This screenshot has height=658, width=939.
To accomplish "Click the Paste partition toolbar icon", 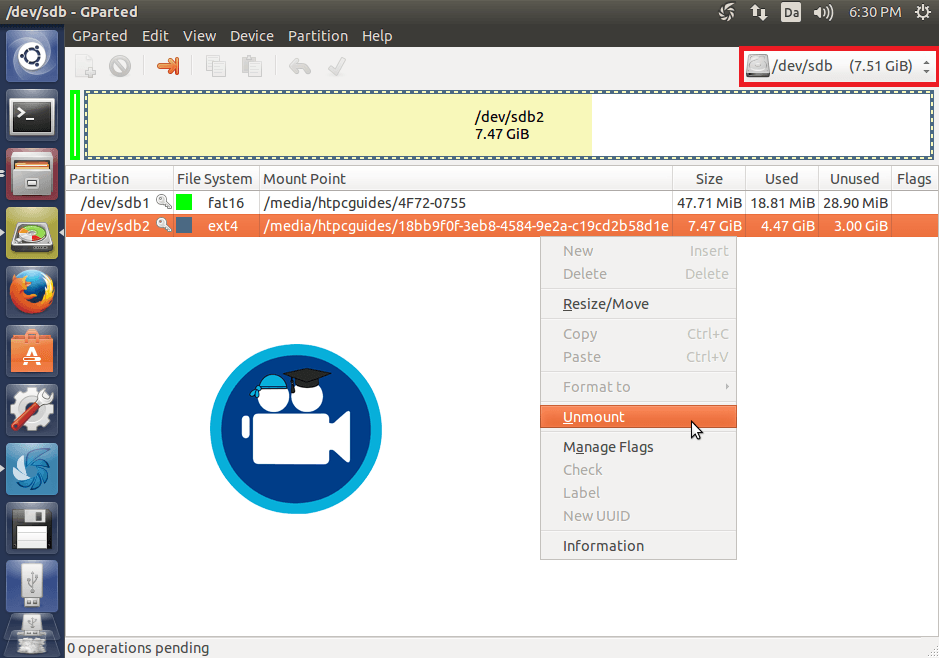I will pos(251,66).
